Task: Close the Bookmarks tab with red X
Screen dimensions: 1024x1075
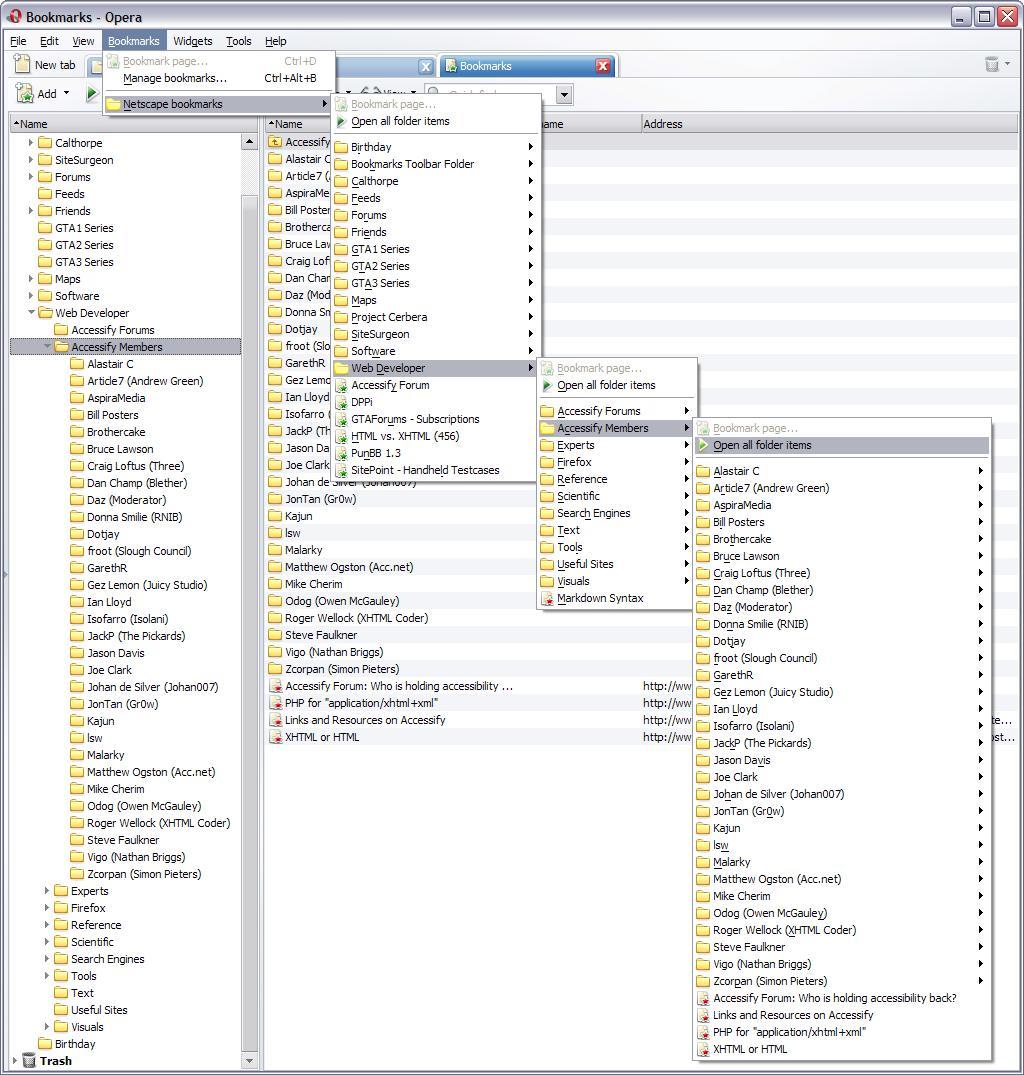Action: click(x=603, y=66)
